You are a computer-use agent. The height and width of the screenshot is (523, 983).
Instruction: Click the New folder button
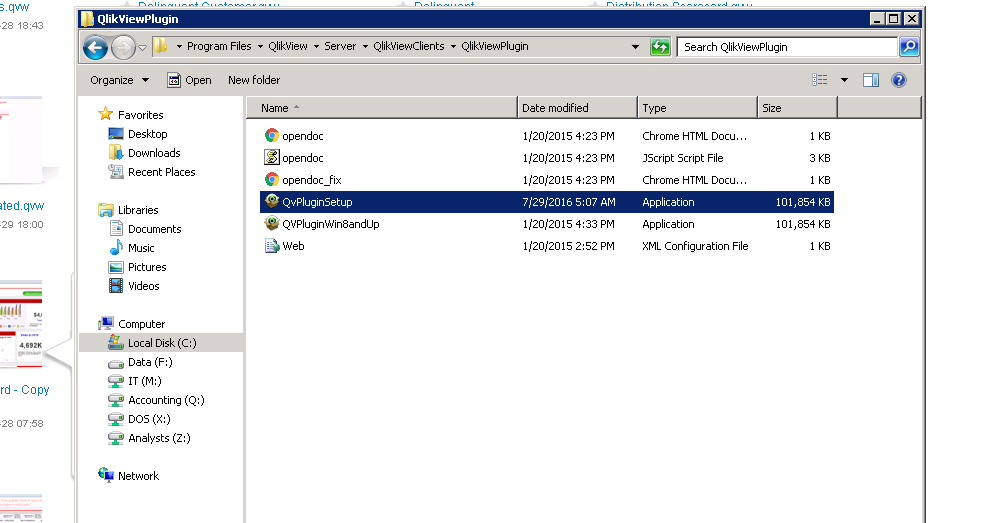pos(254,80)
